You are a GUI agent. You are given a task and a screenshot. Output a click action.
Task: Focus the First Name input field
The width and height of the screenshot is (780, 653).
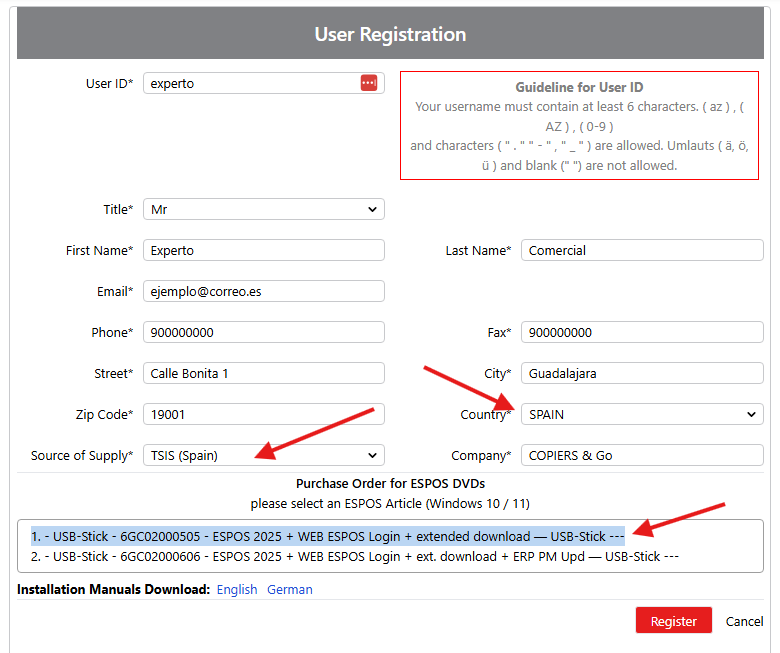click(x=264, y=250)
